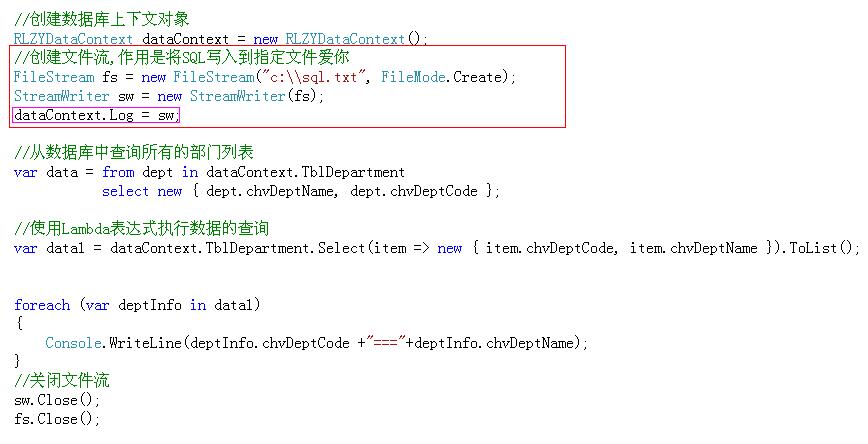The height and width of the screenshot is (444, 868).
Task: Click dept.chvDeptCode in the select clause
Action: (414, 192)
